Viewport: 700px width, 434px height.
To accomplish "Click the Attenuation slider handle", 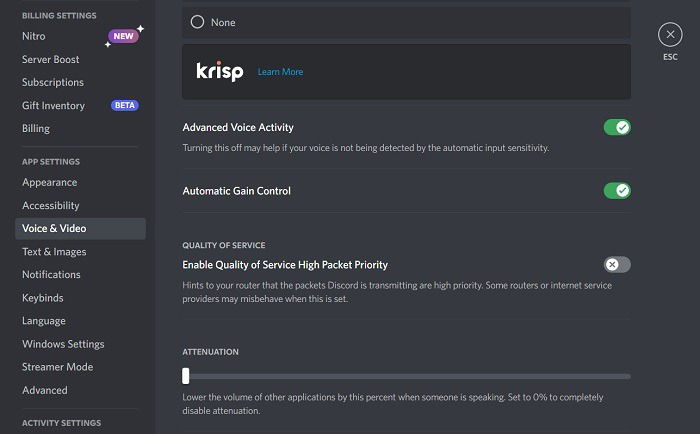I will [186, 376].
